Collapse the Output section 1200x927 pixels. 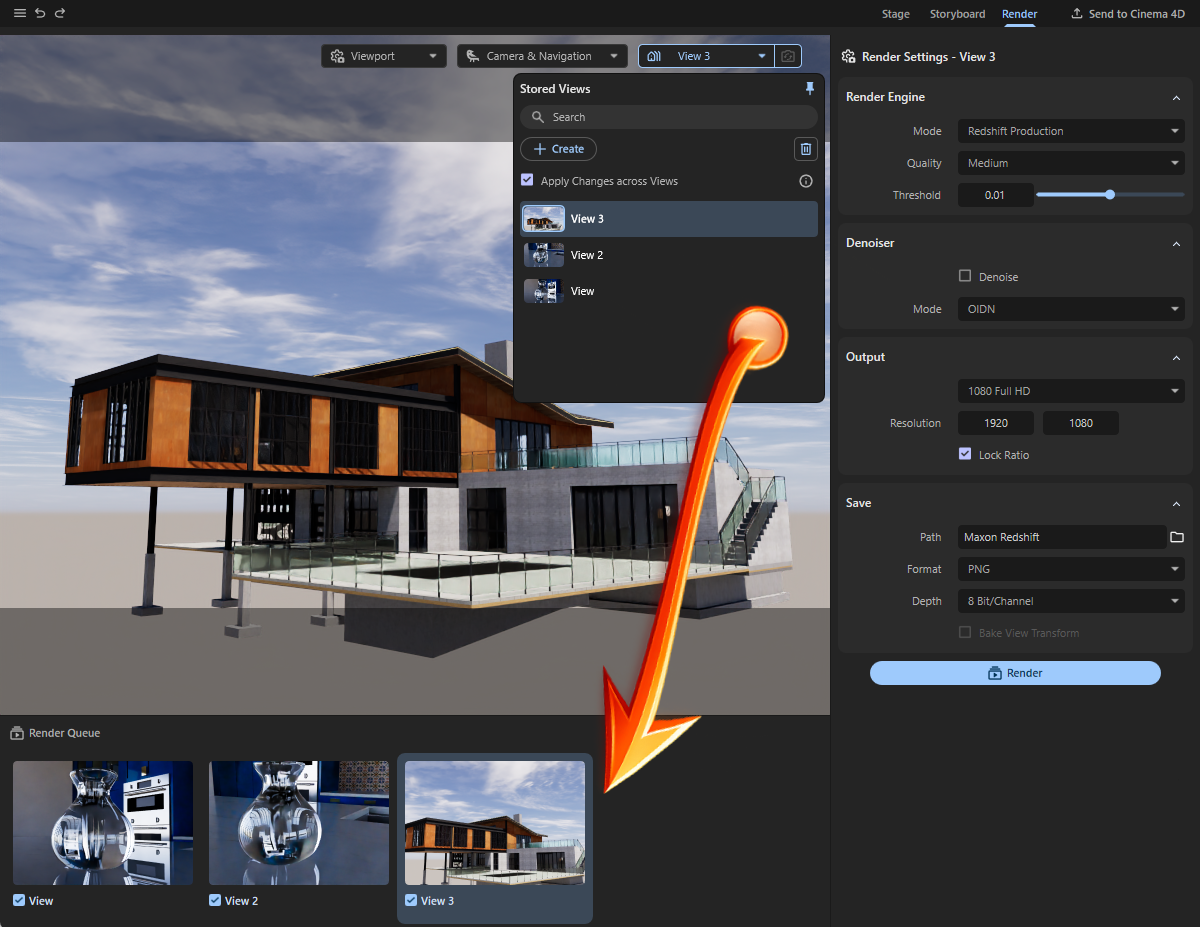[1176, 357]
